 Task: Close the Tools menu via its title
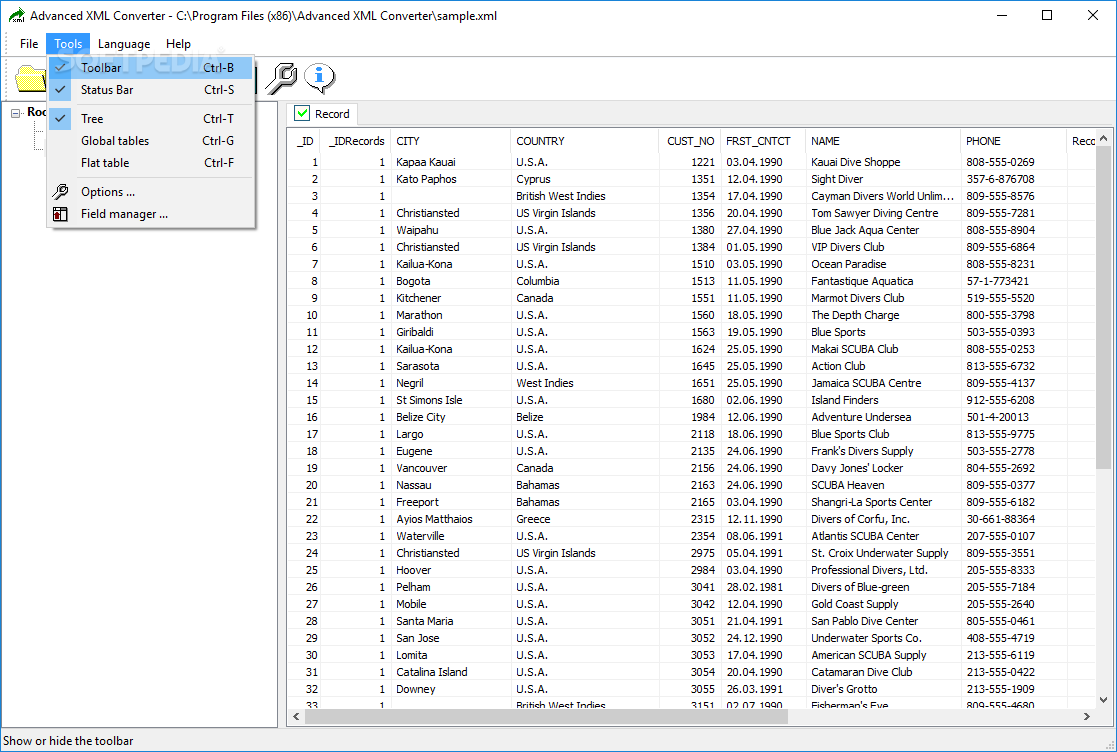pos(68,43)
